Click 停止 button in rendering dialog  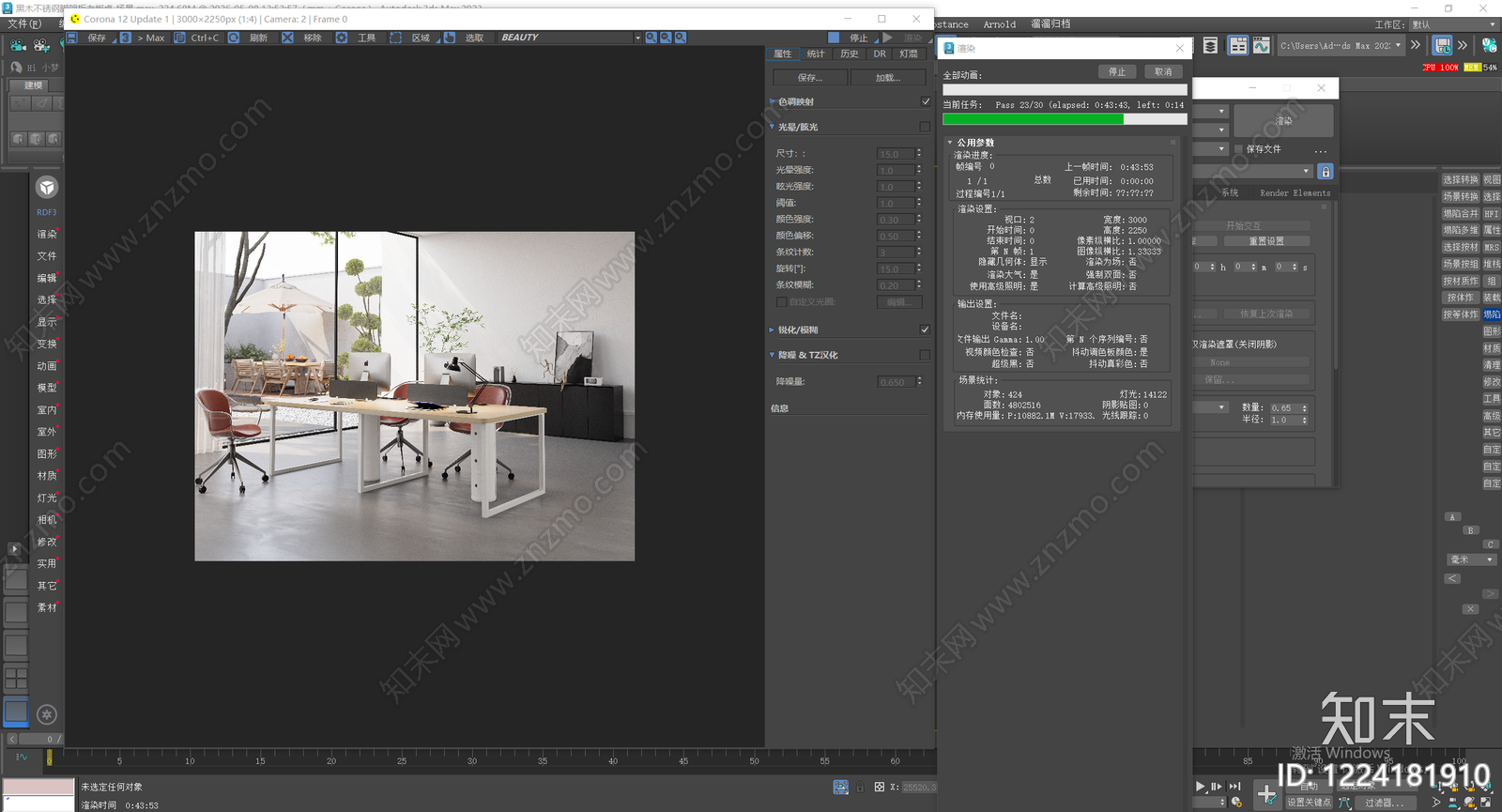pos(1117,71)
